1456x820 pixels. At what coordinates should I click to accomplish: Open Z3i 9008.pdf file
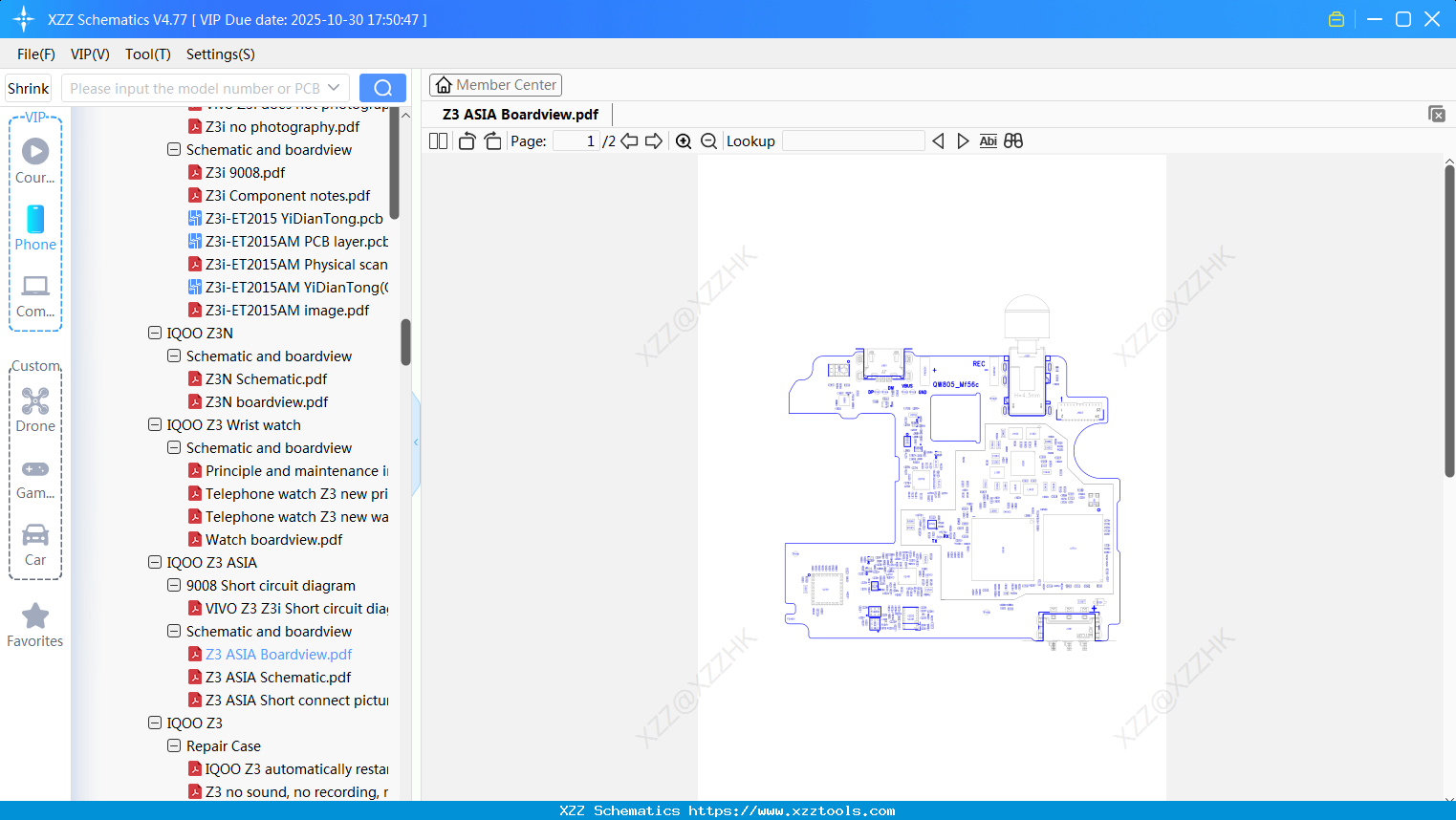click(x=245, y=173)
